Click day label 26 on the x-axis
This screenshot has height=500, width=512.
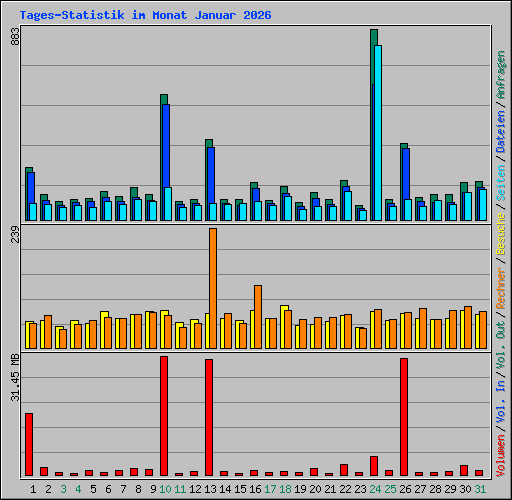click(x=405, y=489)
